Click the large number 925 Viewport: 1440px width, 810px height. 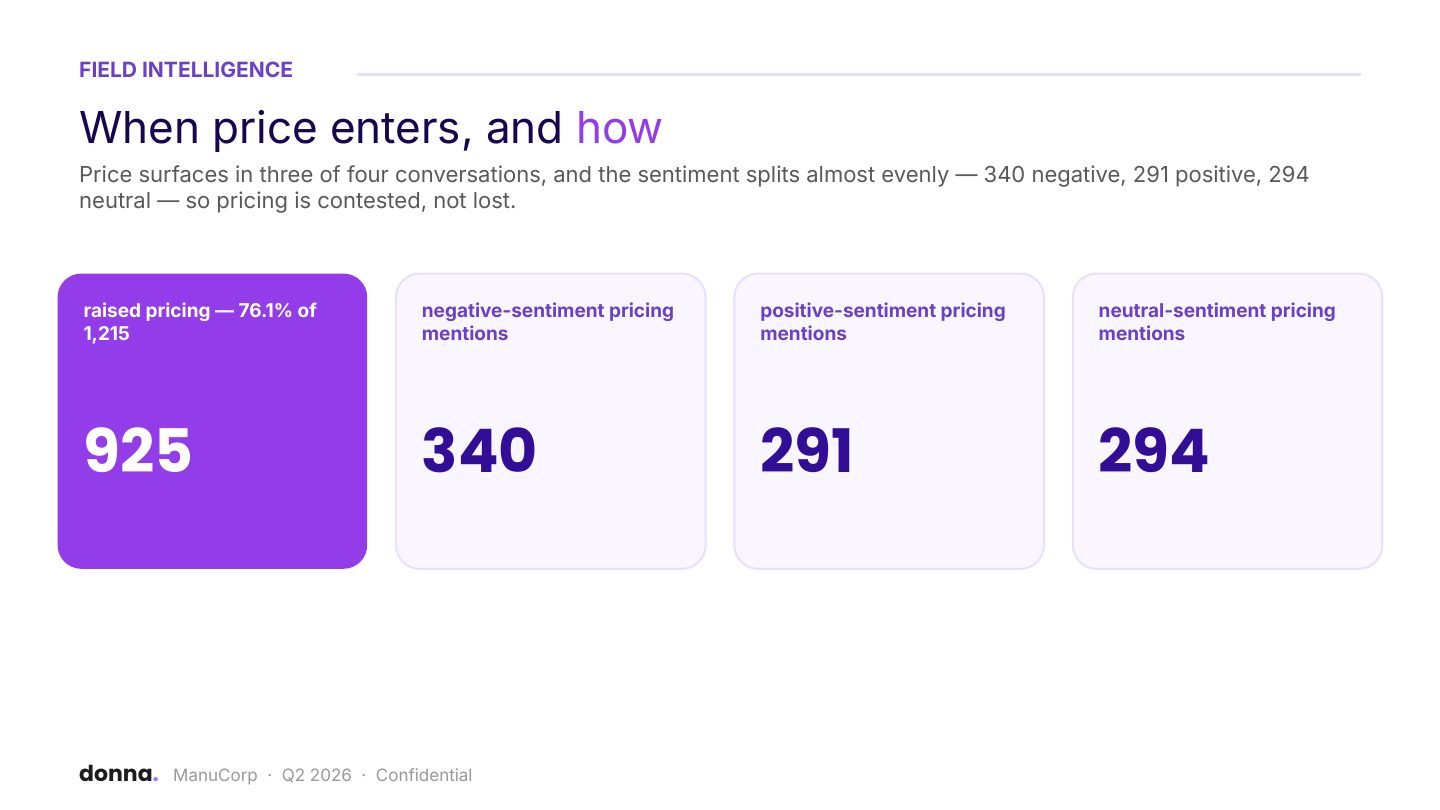[x=137, y=451]
